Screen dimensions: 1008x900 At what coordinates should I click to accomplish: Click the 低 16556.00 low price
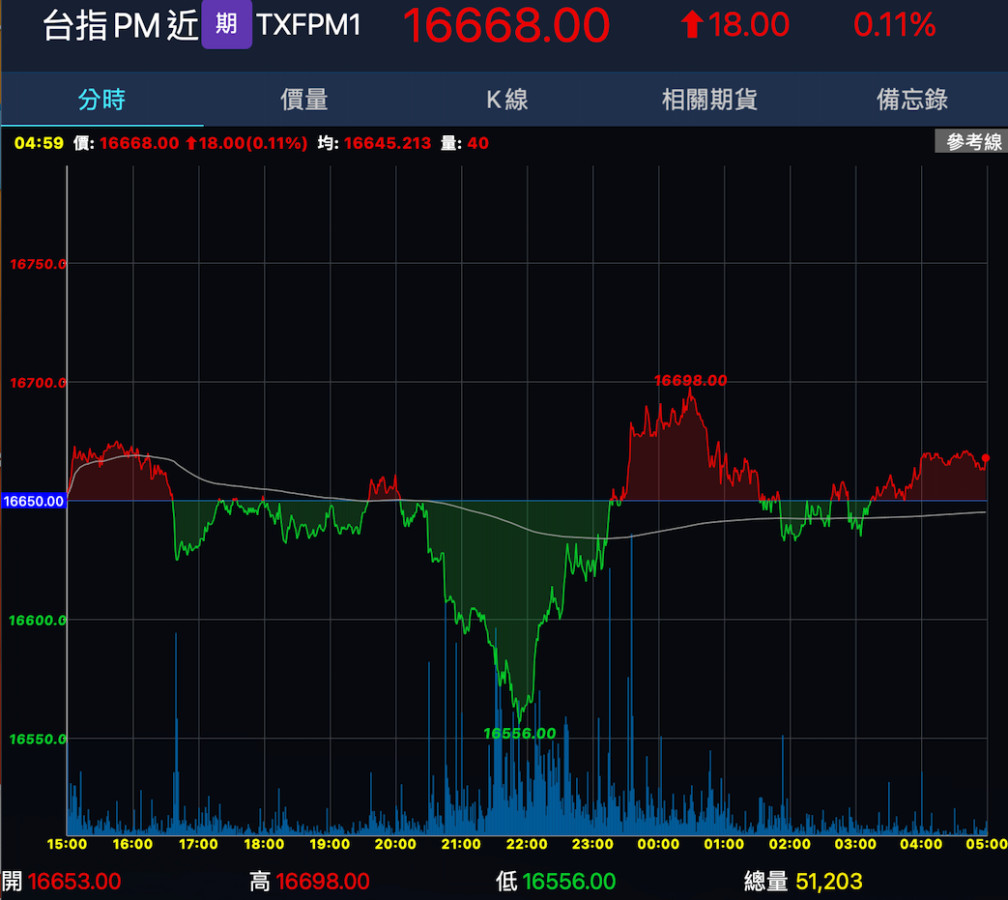click(x=556, y=881)
